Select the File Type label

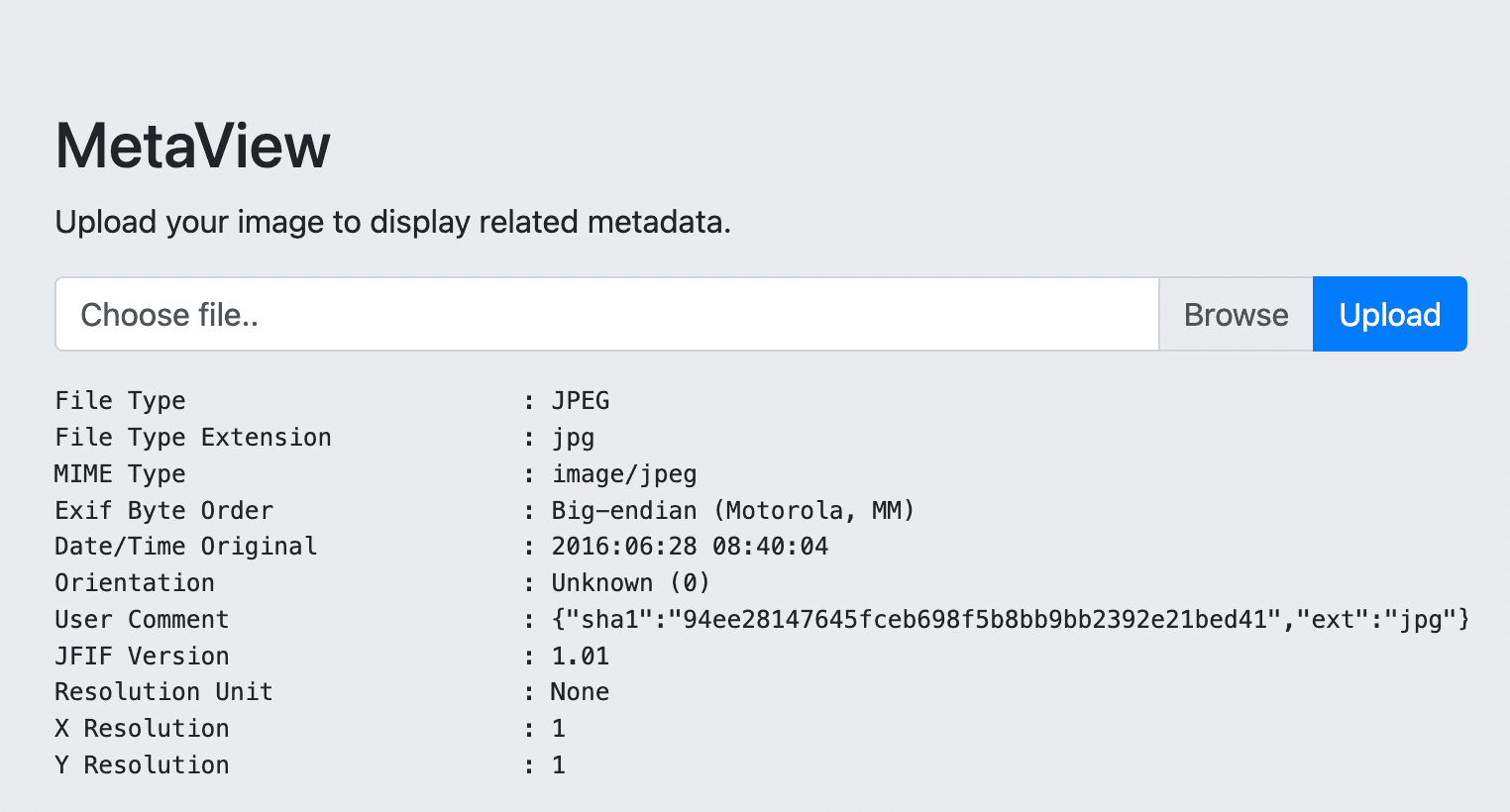click(x=120, y=400)
